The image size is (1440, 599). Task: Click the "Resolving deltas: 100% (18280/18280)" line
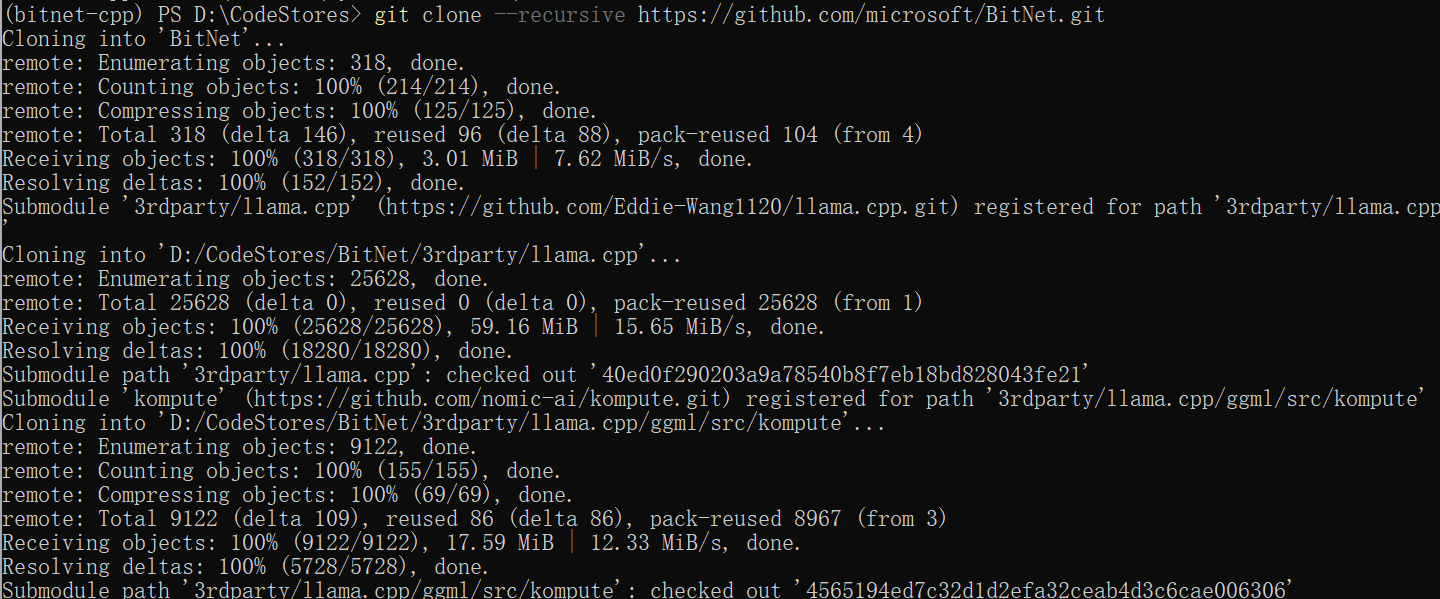tap(257, 351)
